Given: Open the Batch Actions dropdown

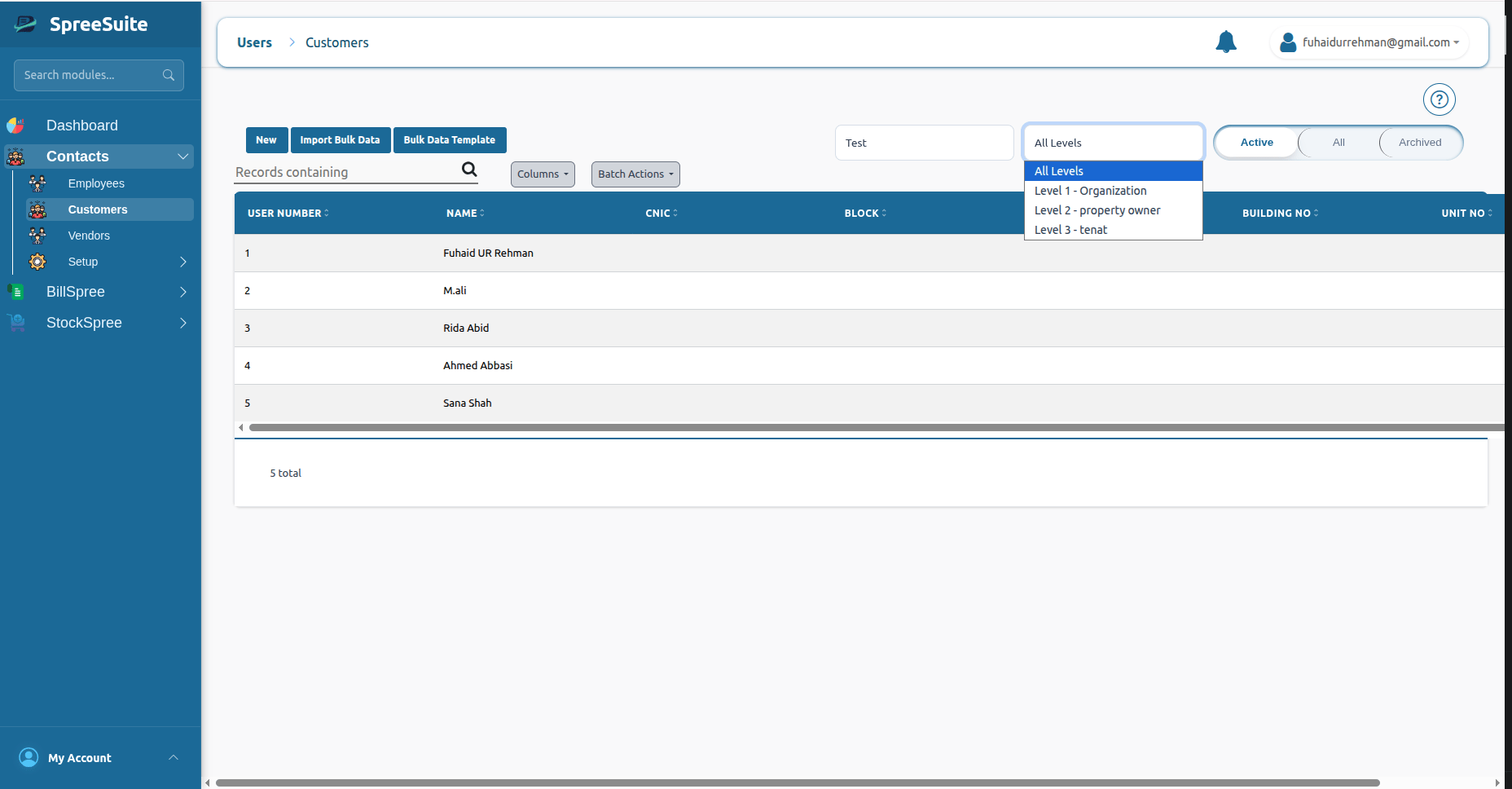Looking at the screenshot, I should [x=635, y=174].
